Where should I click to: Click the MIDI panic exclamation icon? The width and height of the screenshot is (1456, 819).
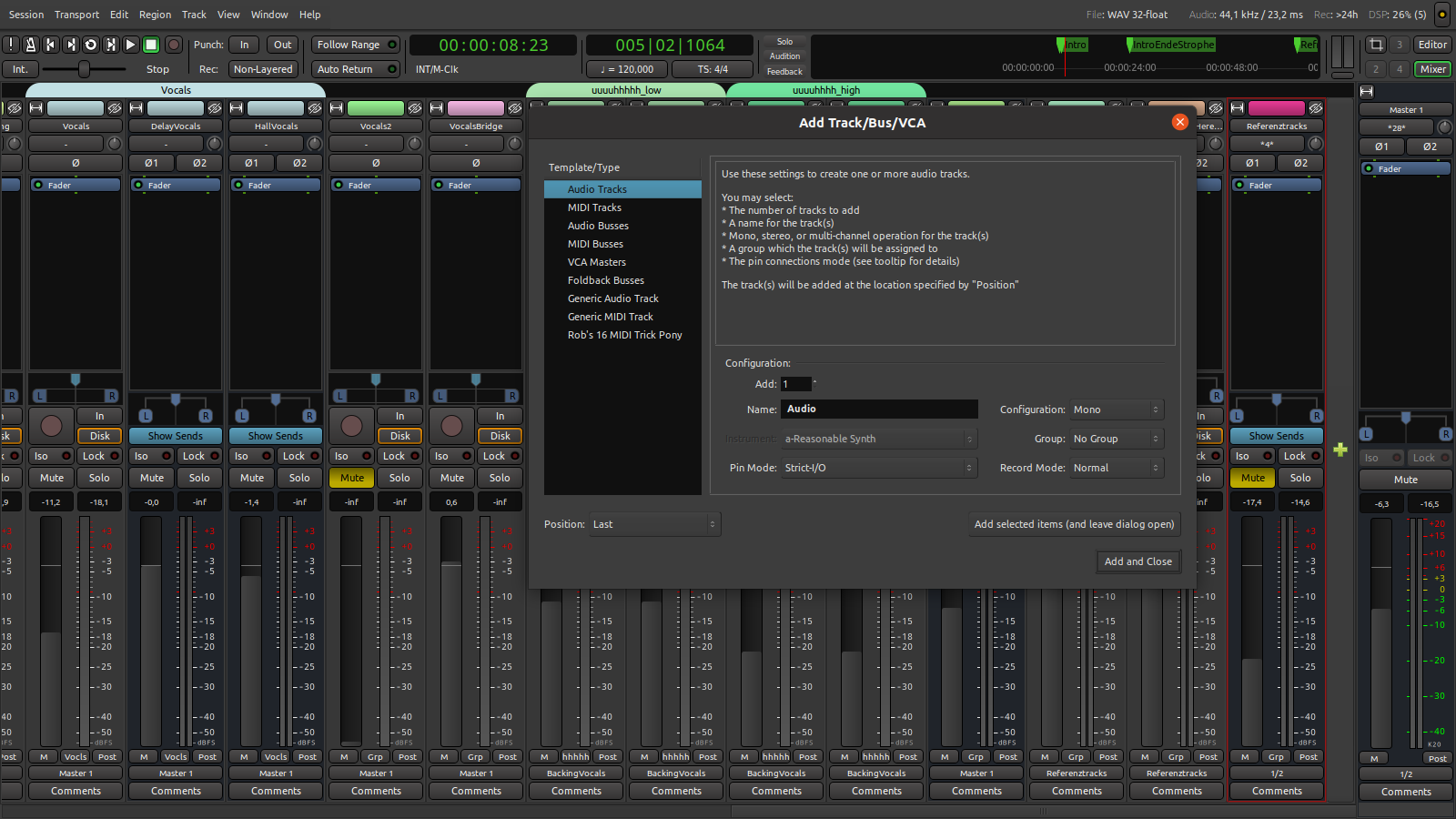(x=10, y=45)
